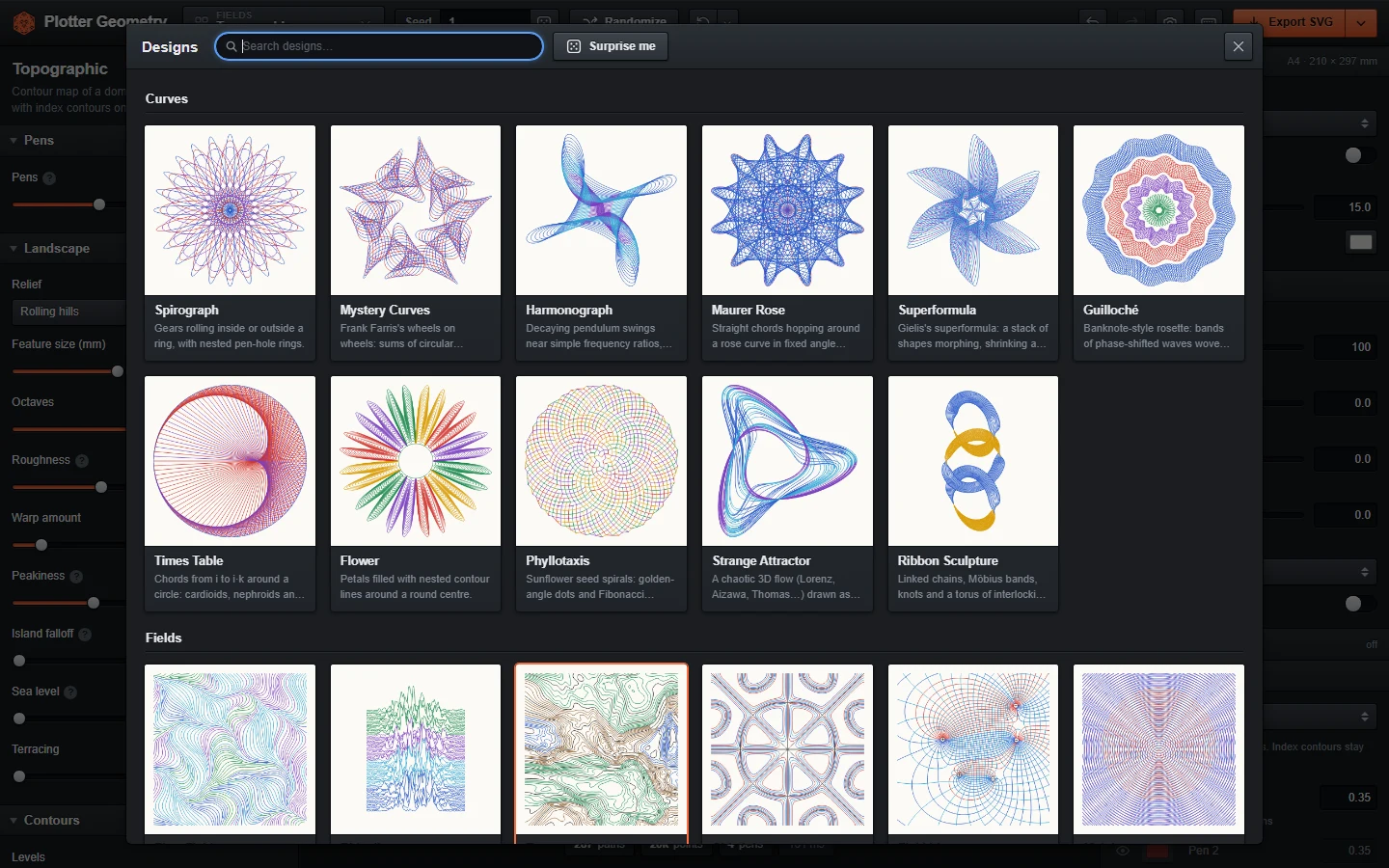Open the Island falloff help icon
The image size is (1389, 868).
coord(85,635)
